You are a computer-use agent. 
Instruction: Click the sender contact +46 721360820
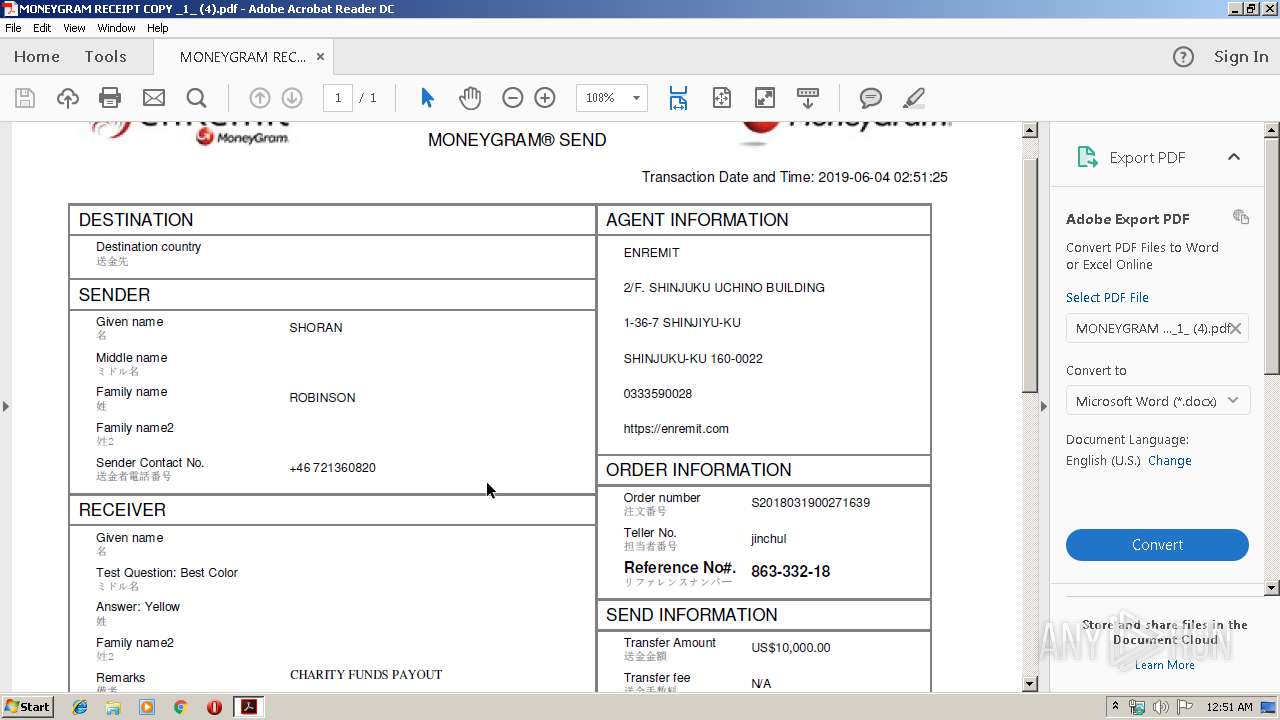[332, 468]
